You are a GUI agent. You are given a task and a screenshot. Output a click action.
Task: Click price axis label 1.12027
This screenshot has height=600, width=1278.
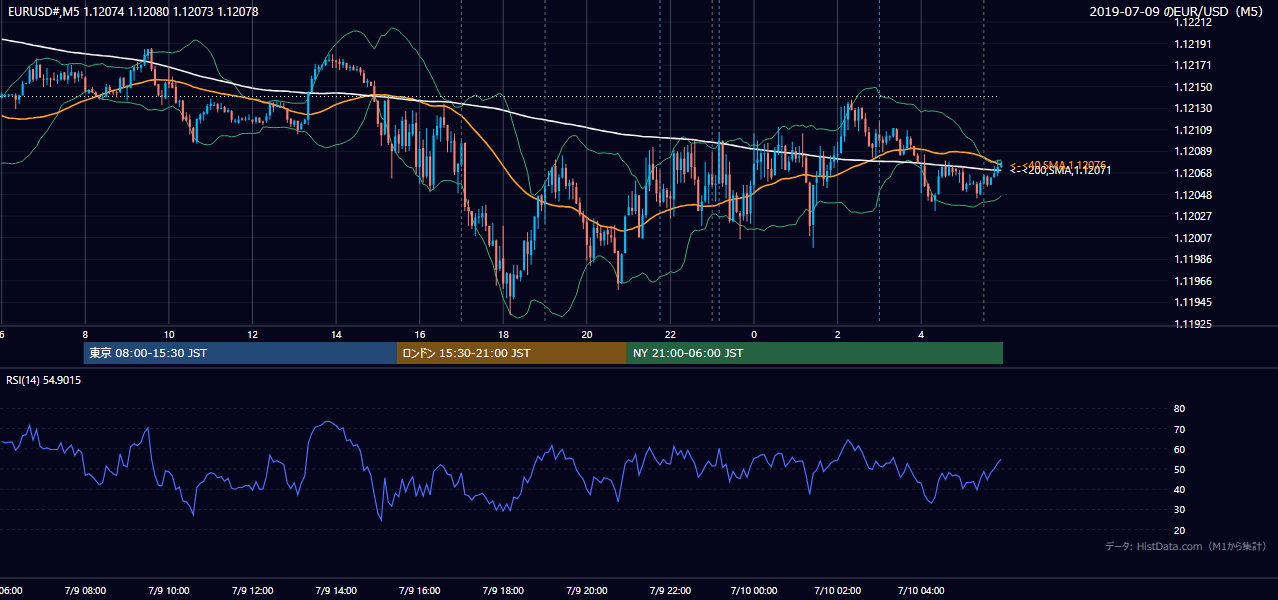1194,216
